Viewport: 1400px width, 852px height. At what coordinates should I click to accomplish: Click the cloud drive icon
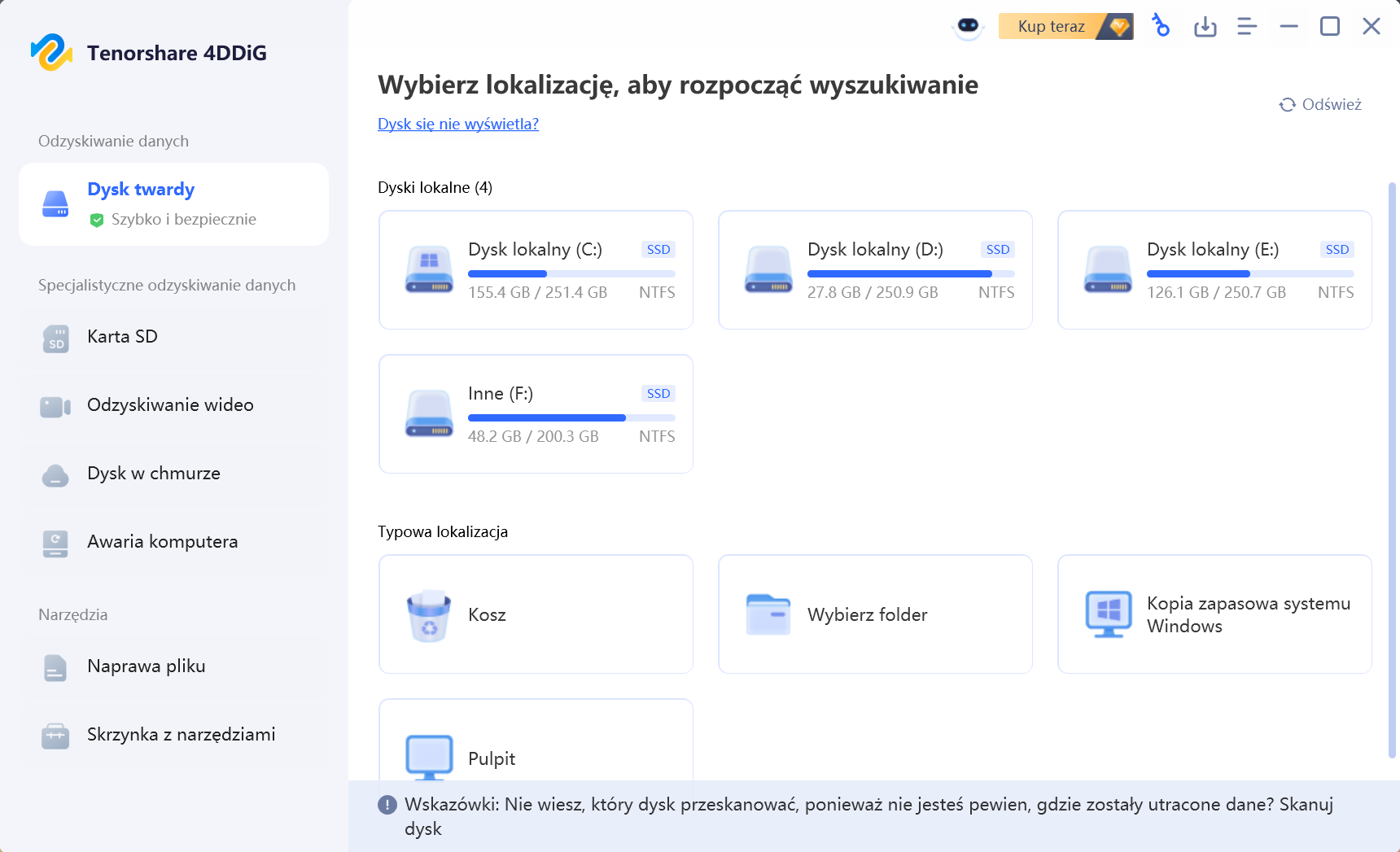coord(55,475)
